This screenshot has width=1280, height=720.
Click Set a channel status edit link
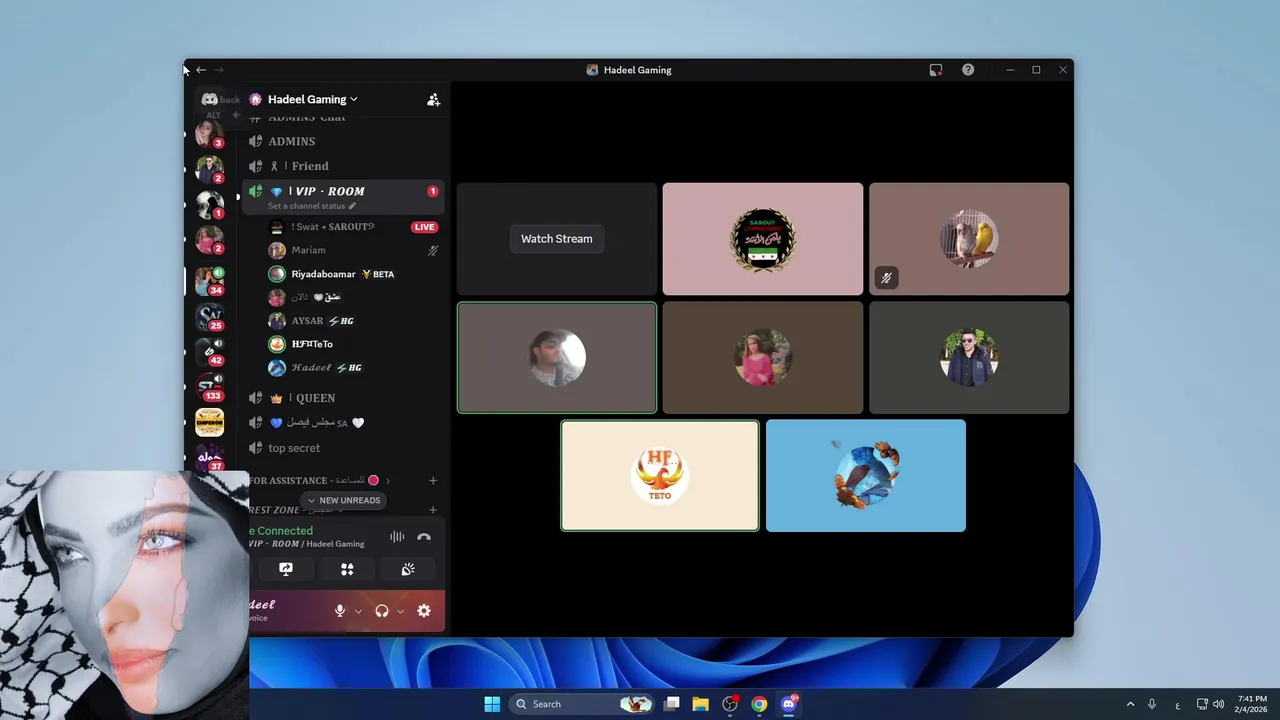tap(312, 206)
